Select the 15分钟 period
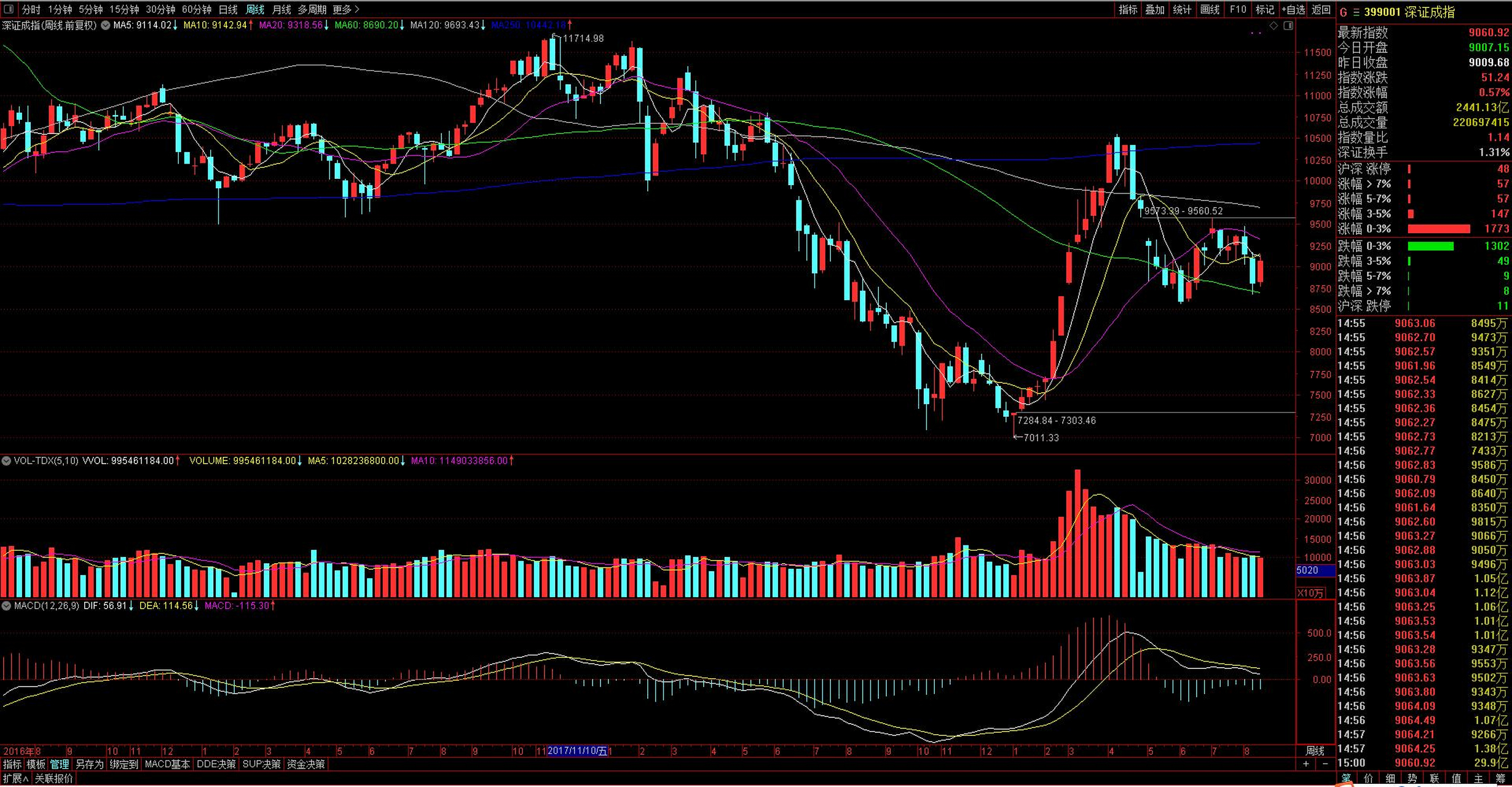 [124, 9]
